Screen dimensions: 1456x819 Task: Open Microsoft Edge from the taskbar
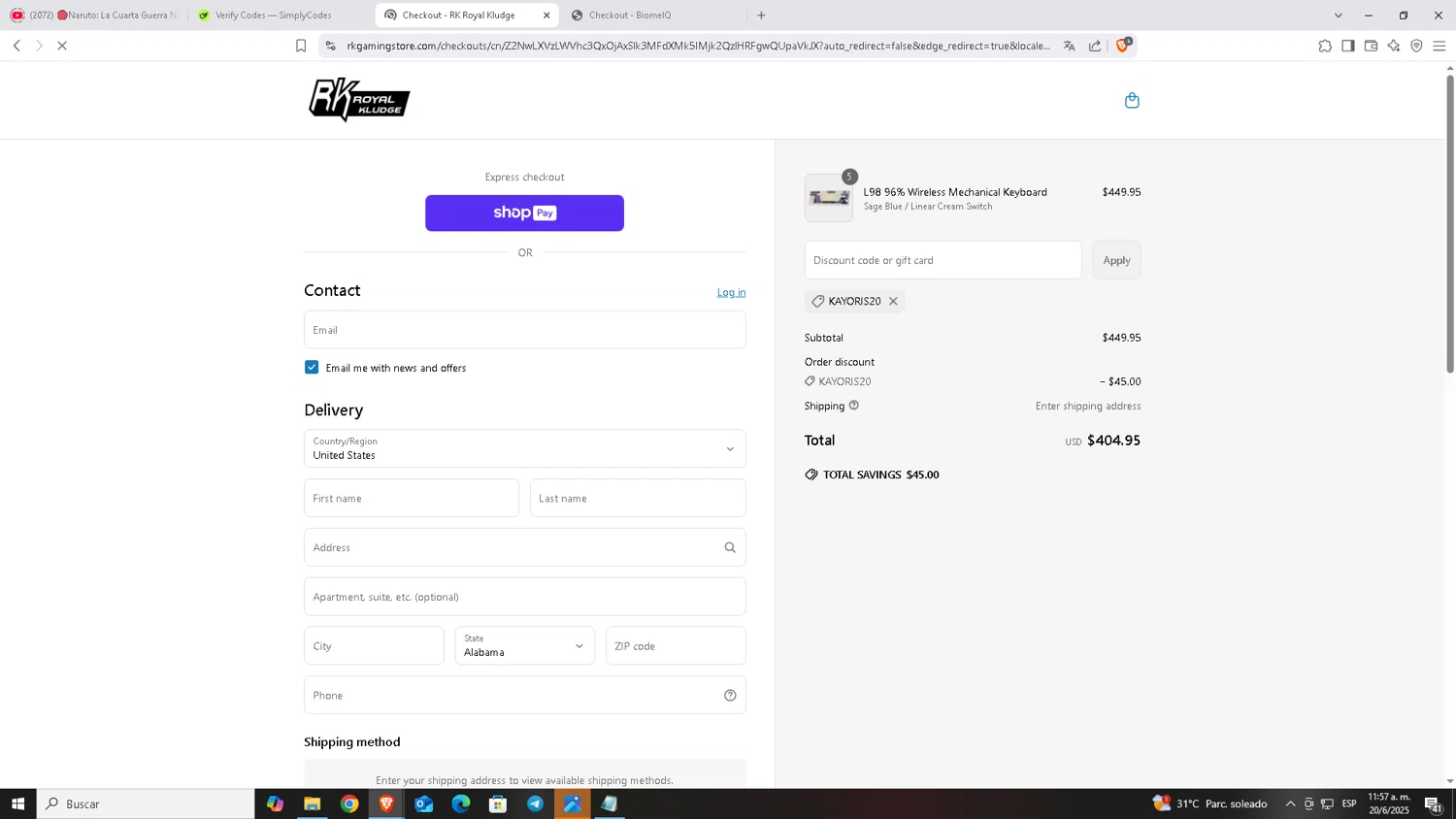[x=461, y=803]
